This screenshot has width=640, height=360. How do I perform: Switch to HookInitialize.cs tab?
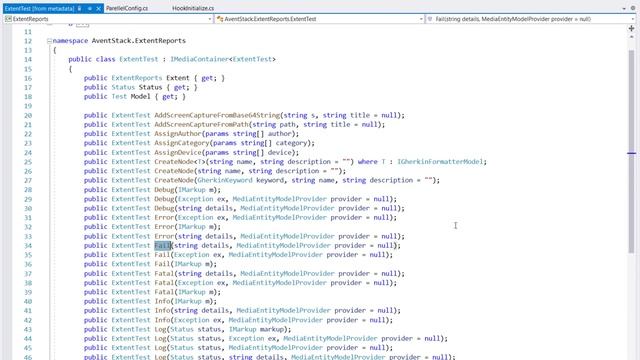(193, 8)
